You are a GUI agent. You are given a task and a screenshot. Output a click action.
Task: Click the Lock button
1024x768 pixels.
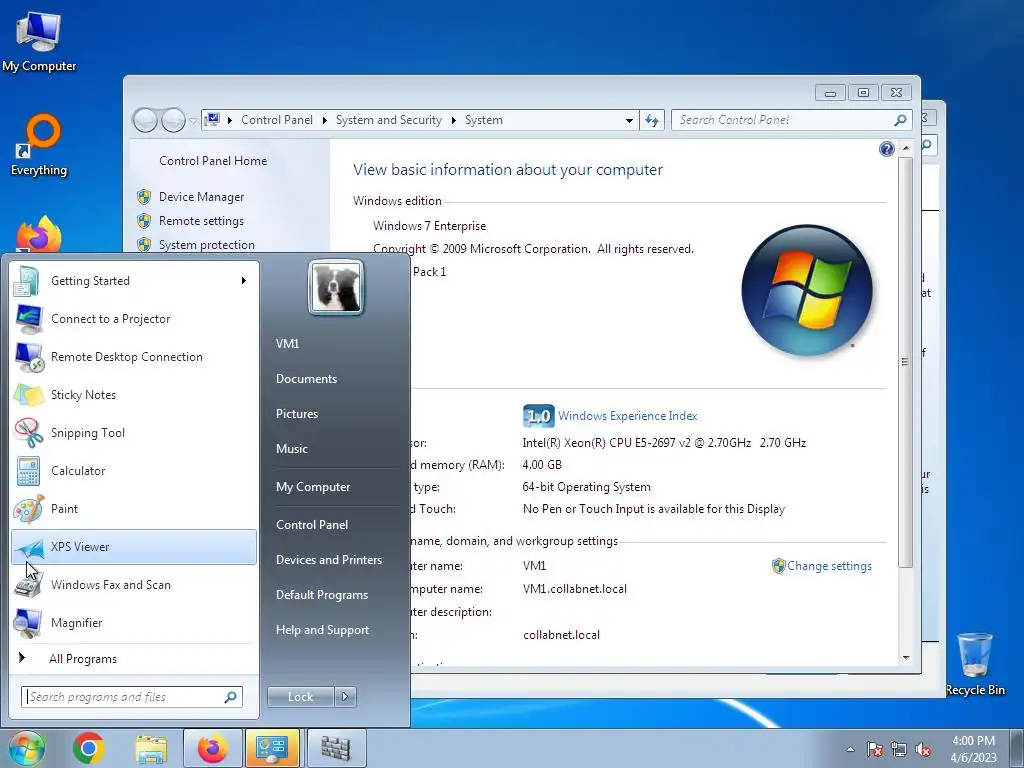click(300, 697)
